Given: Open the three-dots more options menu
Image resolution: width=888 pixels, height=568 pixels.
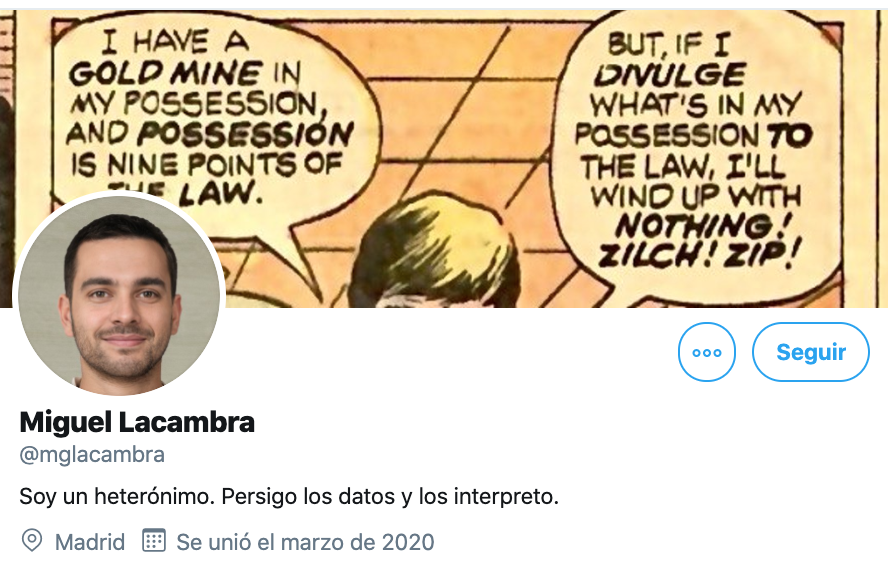Looking at the screenshot, I should [707, 352].
